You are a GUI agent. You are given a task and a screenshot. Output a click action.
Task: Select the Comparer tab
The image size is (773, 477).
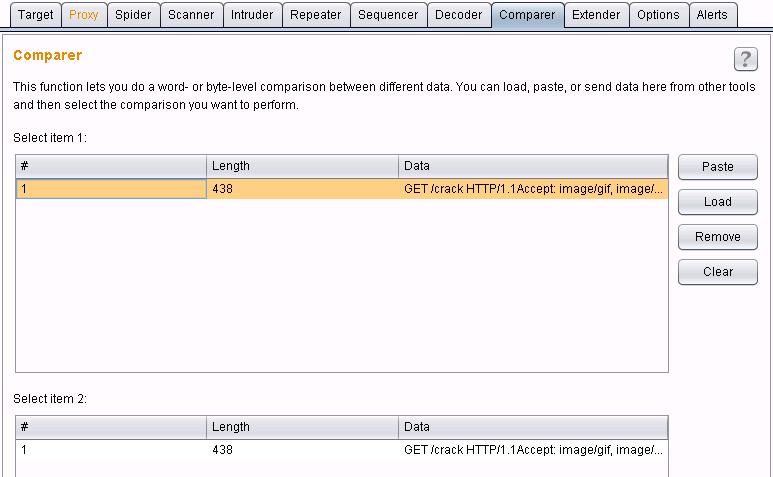(527, 15)
